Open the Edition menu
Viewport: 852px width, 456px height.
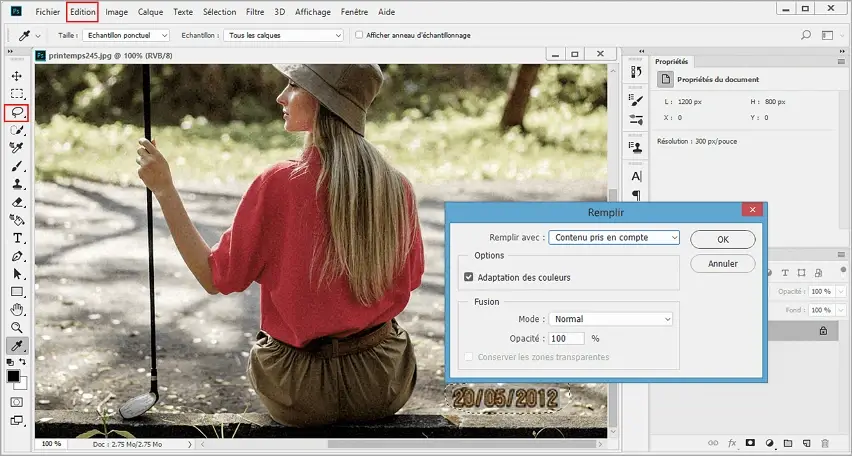pos(83,11)
